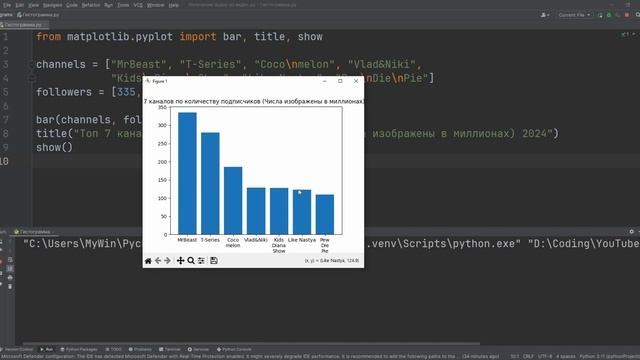Open the Current File run configuration dropdown
Viewport: 640px width, 360px height.
[574, 15]
